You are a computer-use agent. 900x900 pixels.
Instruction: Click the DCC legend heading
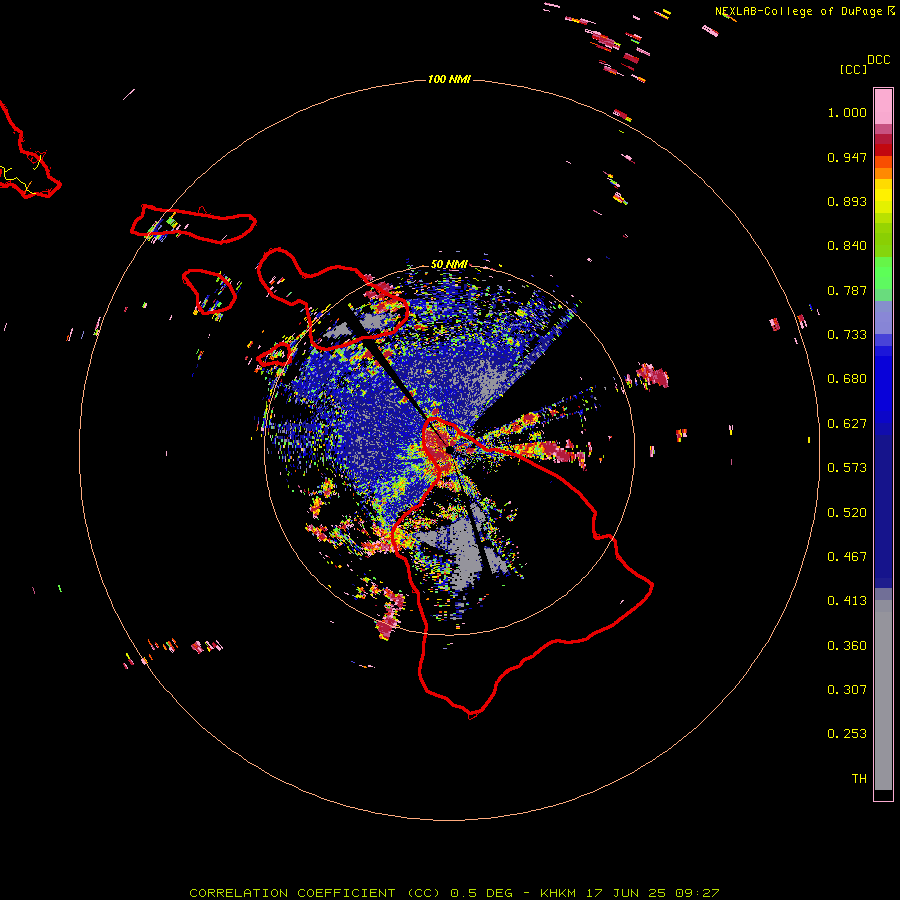click(878, 60)
